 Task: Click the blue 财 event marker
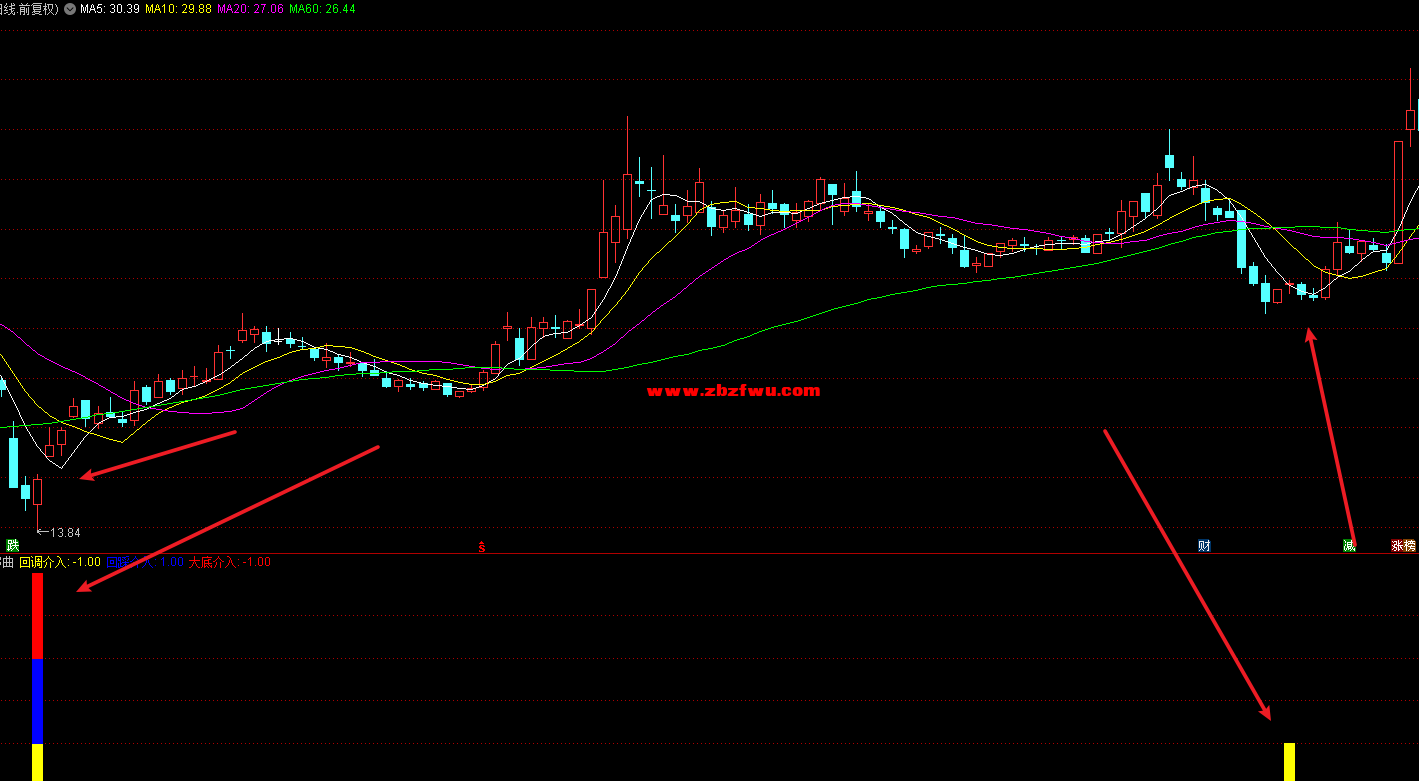point(1205,545)
